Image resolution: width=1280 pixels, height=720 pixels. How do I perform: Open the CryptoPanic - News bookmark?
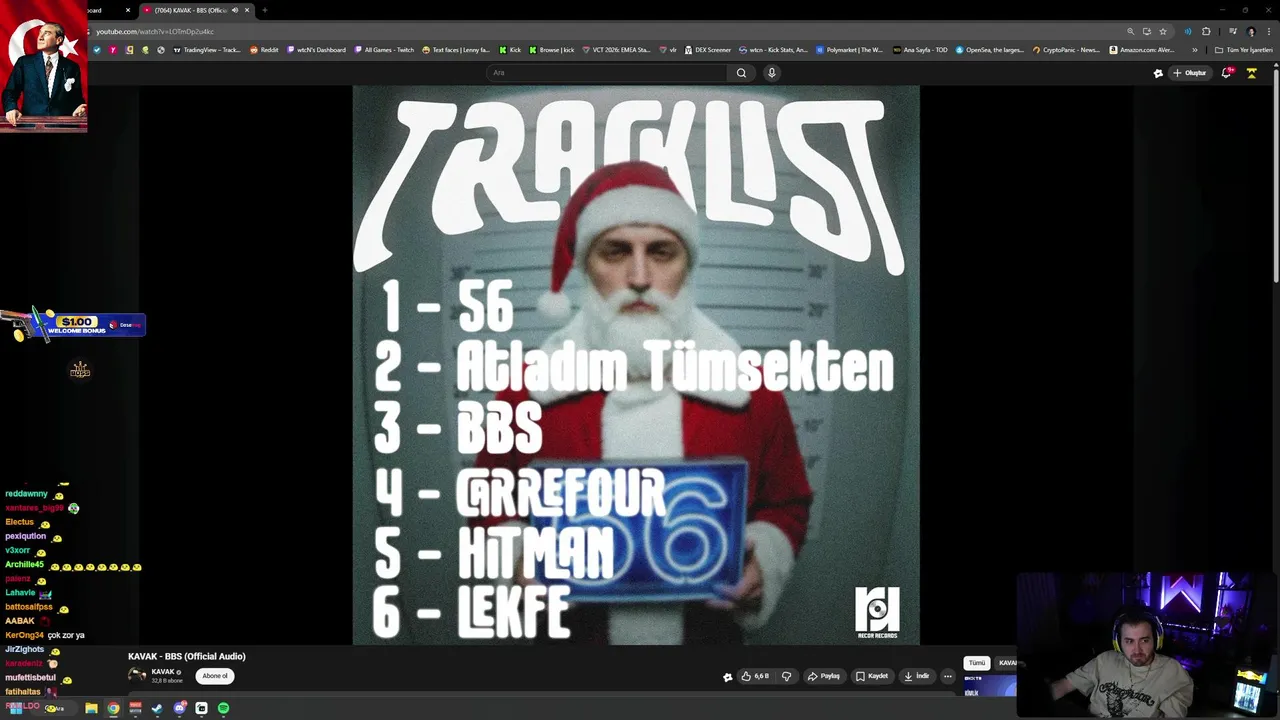tap(1066, 50)
